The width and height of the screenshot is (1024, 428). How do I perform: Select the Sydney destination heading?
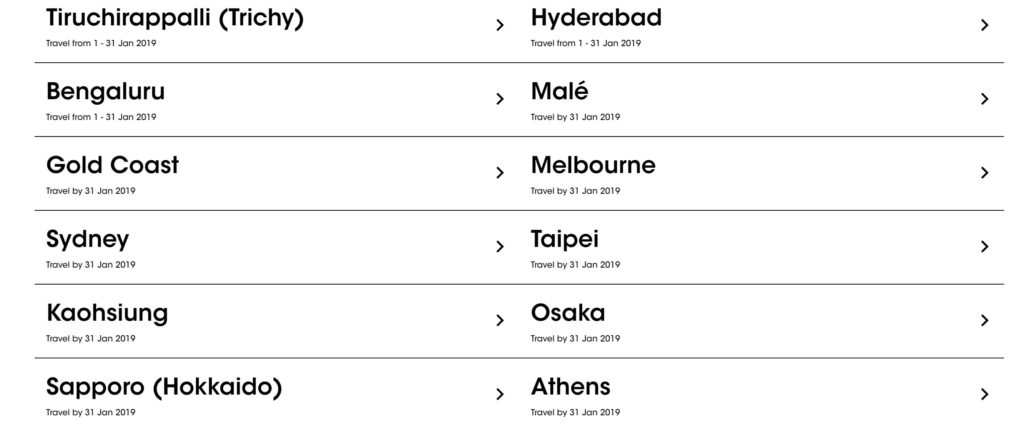point(87,239)
